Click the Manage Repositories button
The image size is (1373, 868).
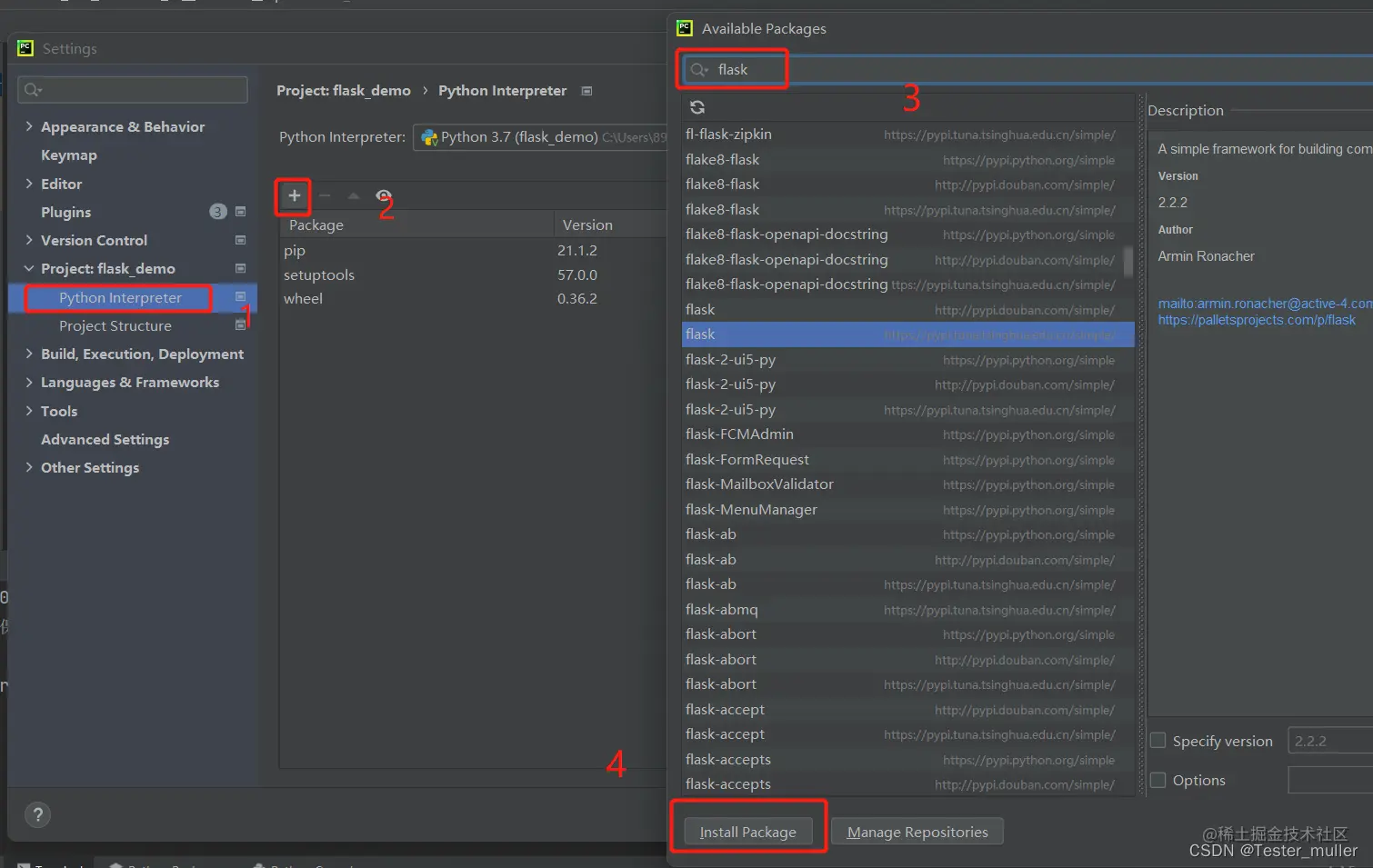tap(917, 832)
